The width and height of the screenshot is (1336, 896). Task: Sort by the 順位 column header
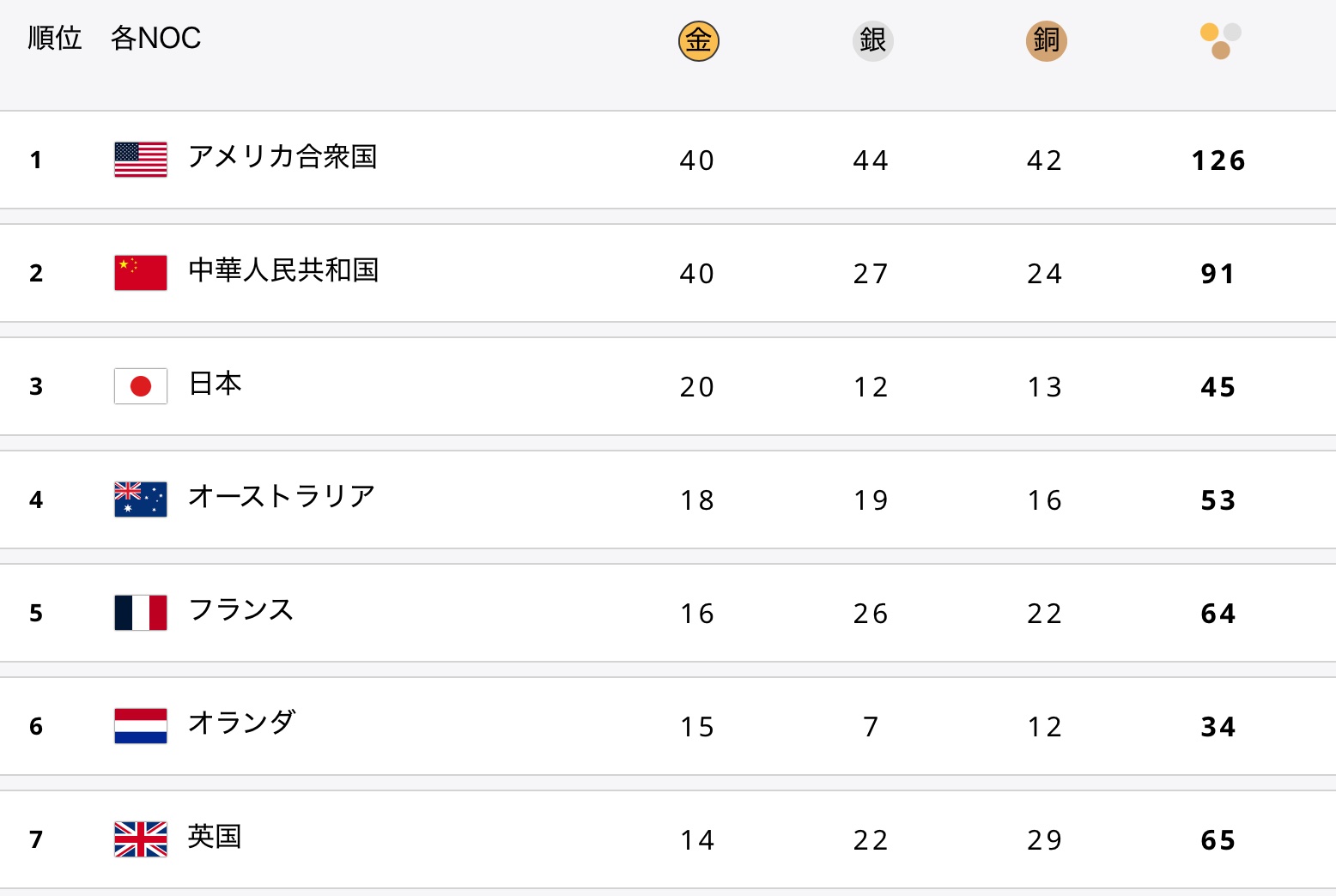click(55, 38)
